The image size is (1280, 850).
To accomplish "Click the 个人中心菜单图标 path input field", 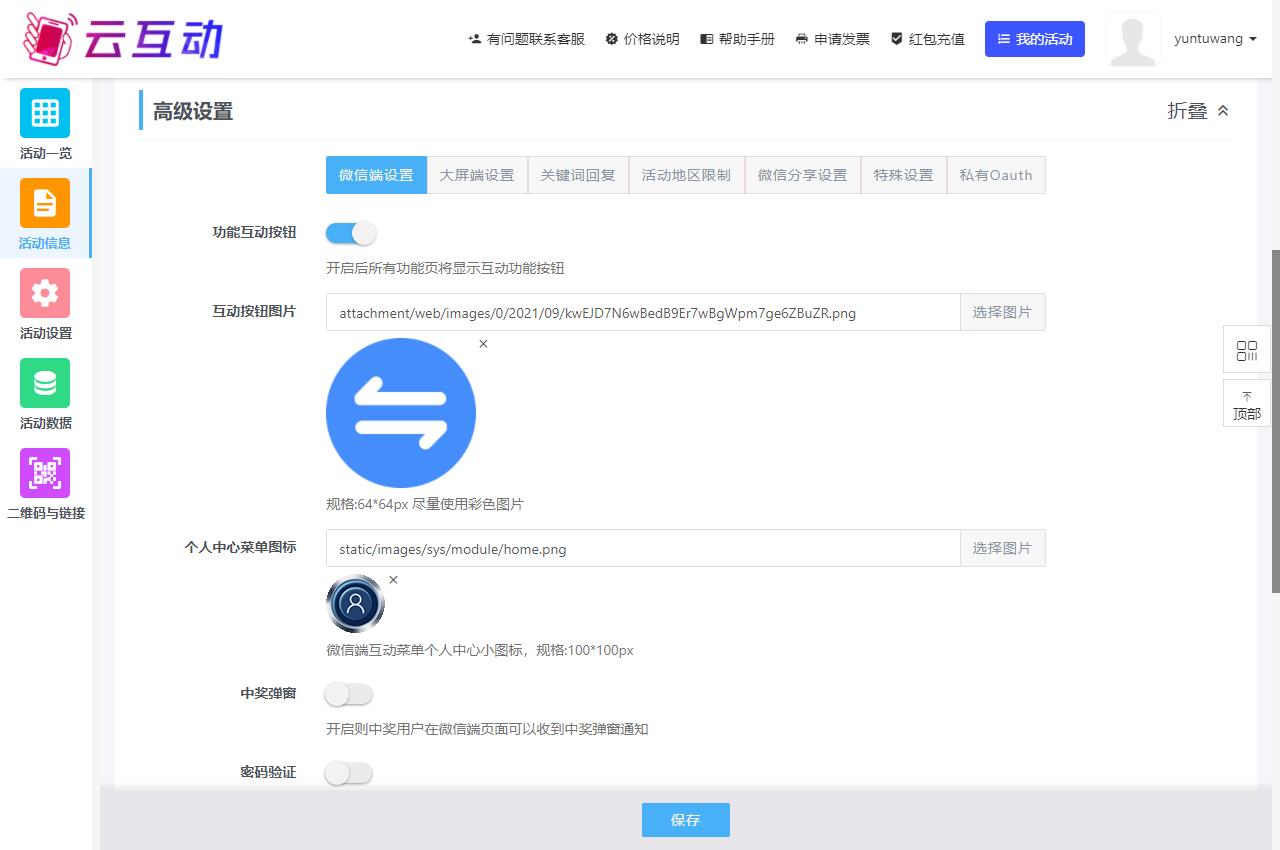I will point(642,548).
